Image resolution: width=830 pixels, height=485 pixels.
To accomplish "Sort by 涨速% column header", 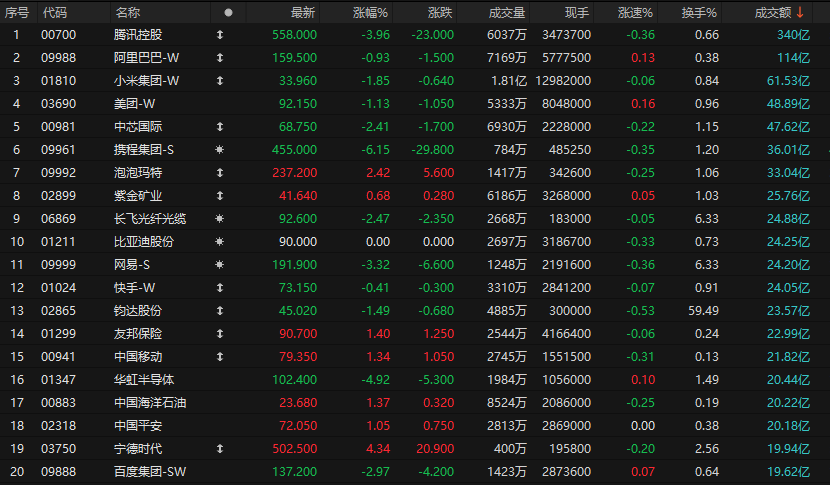I will point(635,13).
